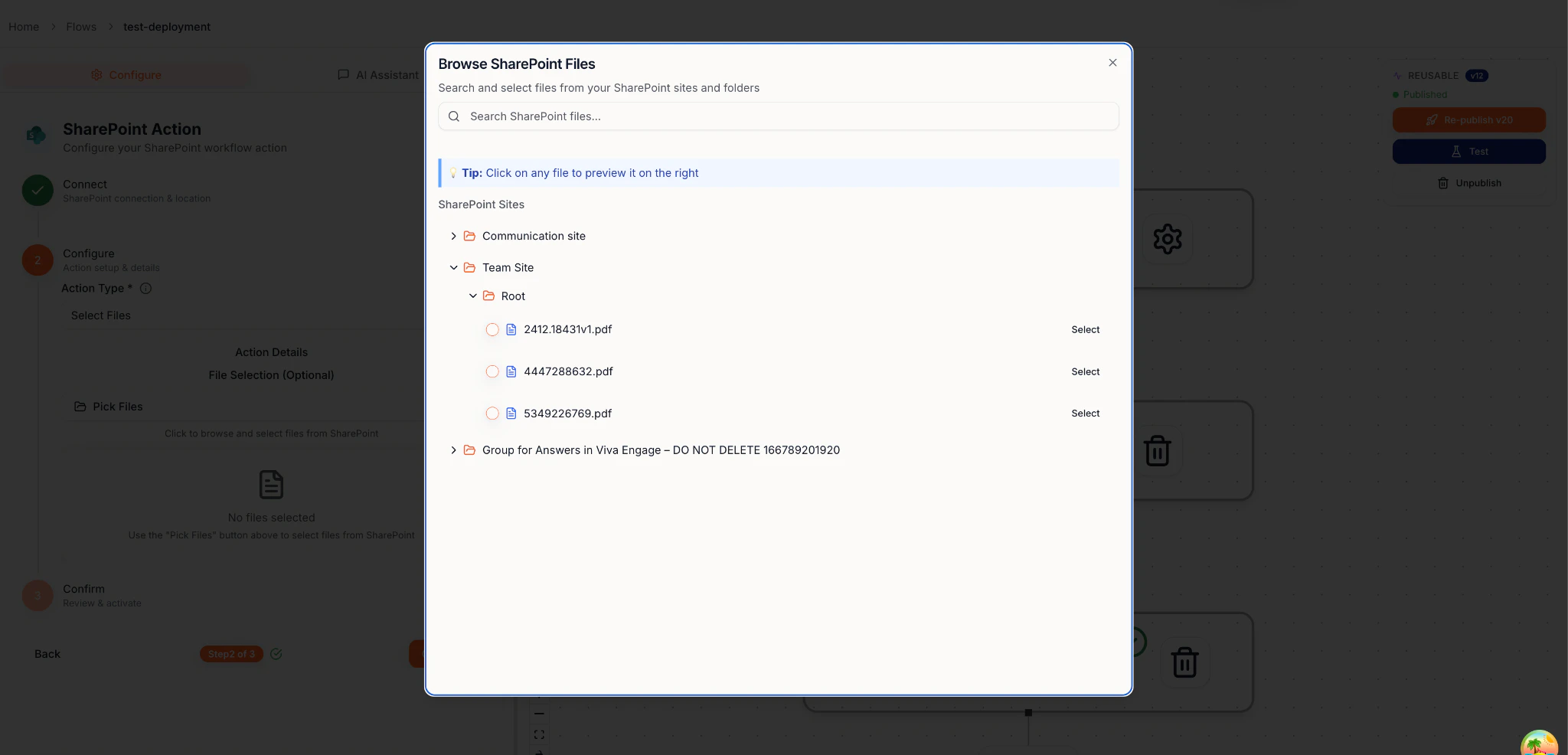The image size is (1568, 755).
Task: Click the Unpublish button
Action: point(1468,183)
